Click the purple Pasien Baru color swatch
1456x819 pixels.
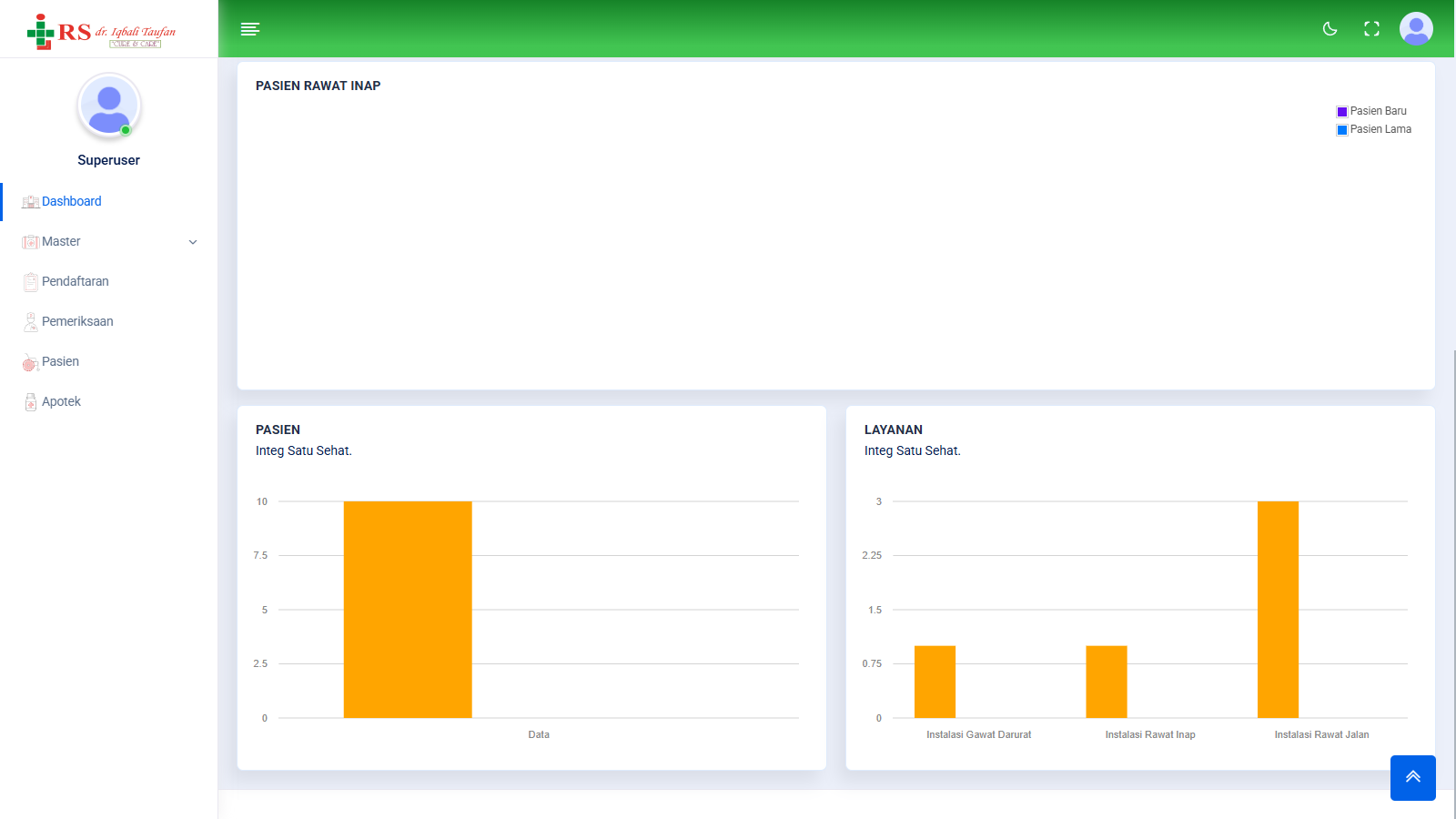pos(1341,112)
